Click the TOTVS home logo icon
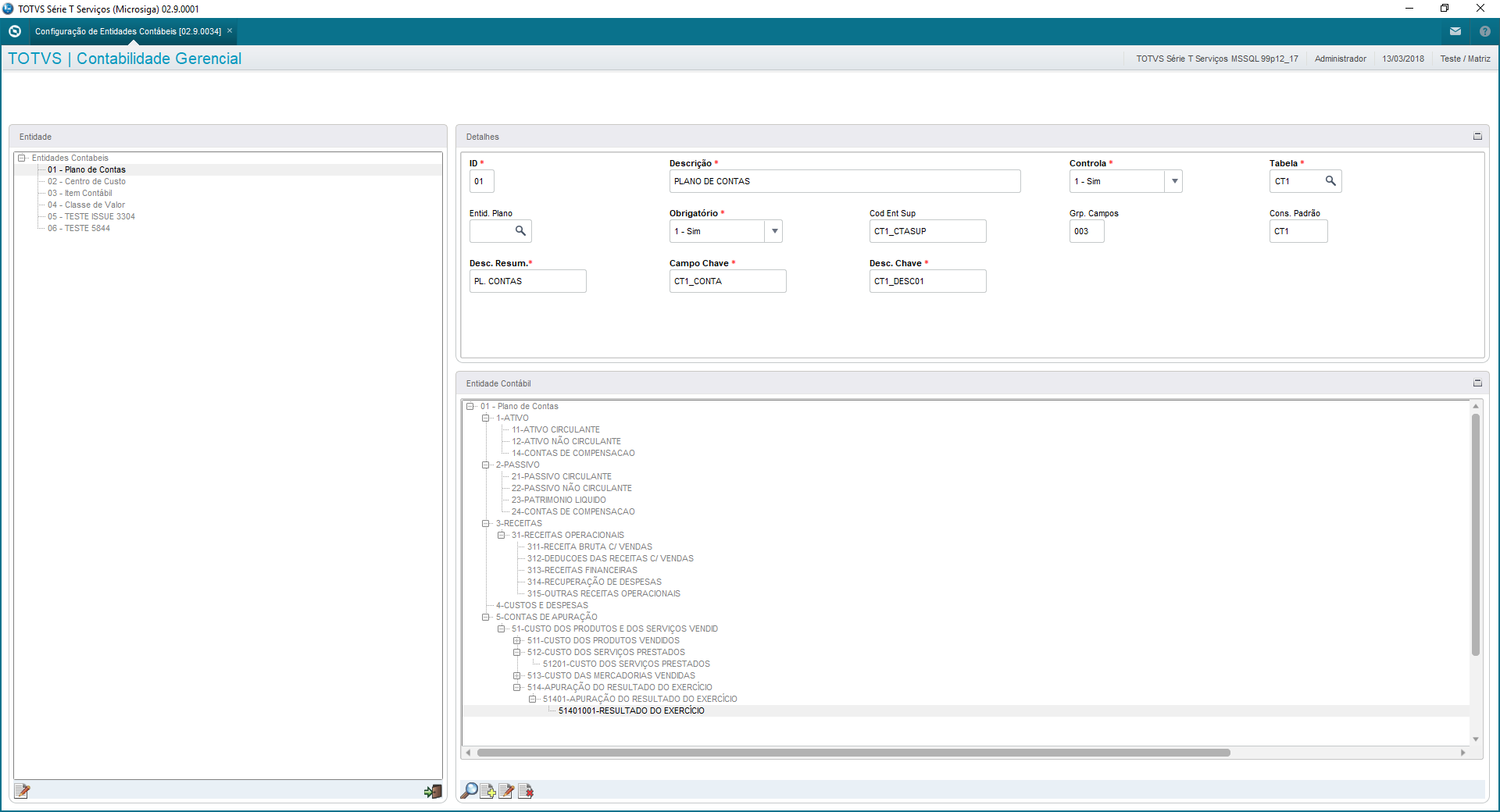This screenshot has width=1500, height=812. click(x=14, y=31)
